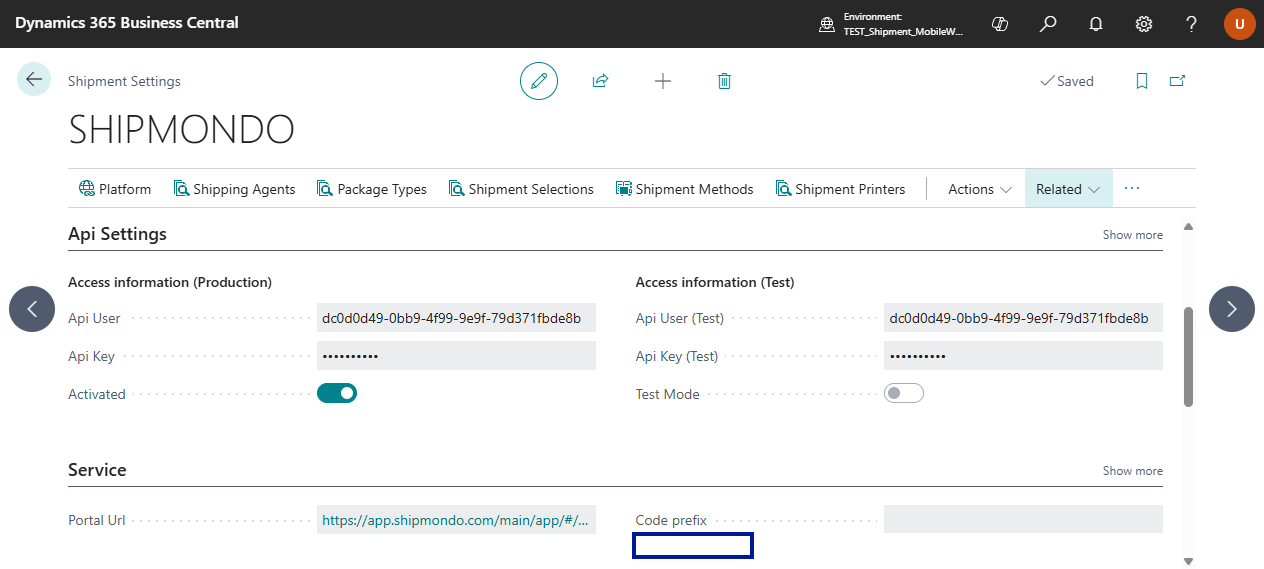Viewport: 1264px width, 569px height.
Task: Click scrollbar down arrow
Action: [x=1188, y=561]
